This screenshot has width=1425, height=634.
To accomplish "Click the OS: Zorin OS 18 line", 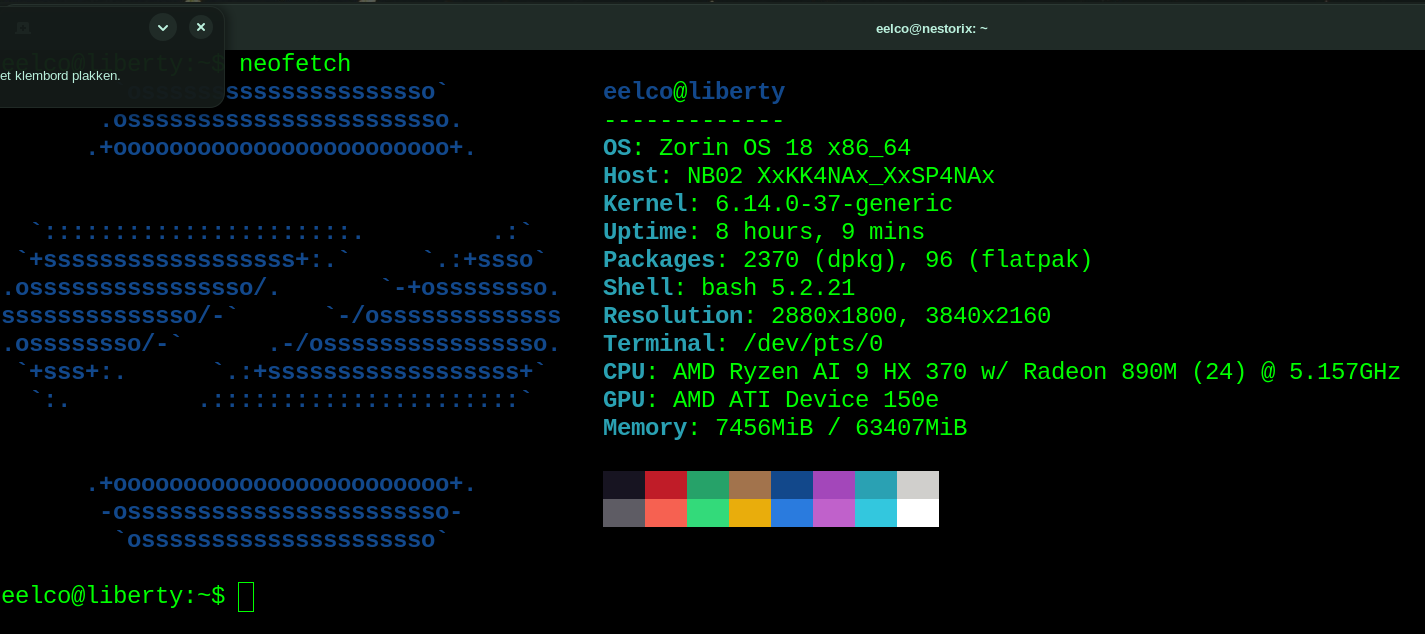I will [x=757, y=147].
